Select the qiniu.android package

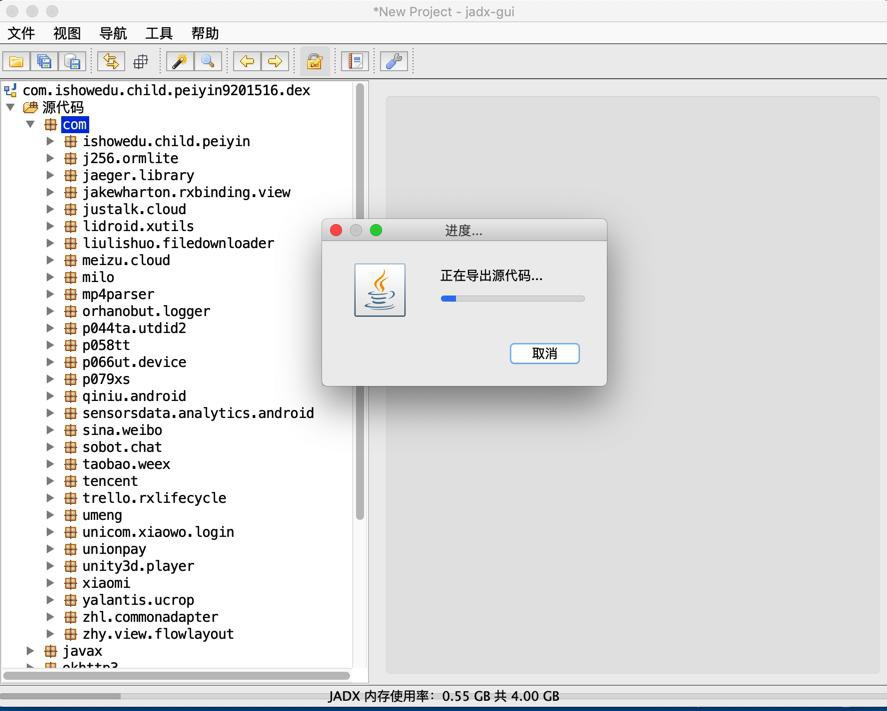coord(134,396)
